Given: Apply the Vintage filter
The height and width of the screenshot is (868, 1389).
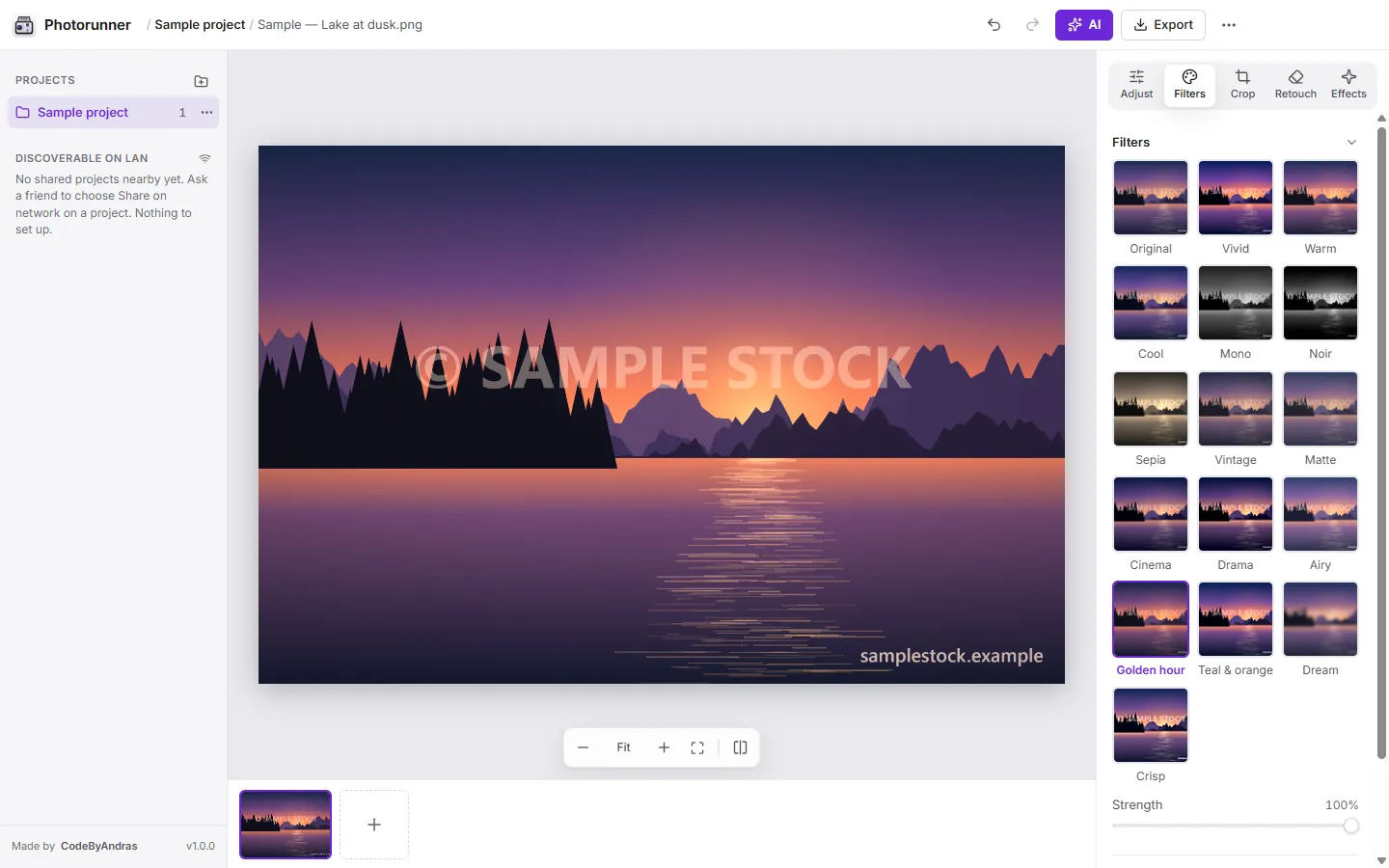Looking at the screenshot, I should [1236, 420].
